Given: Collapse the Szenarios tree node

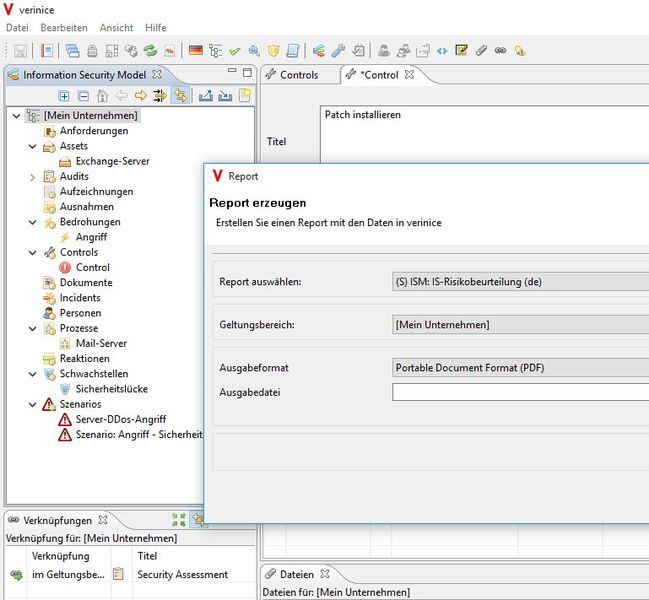Looking at the screenshot, I should [x=32, y=404].
